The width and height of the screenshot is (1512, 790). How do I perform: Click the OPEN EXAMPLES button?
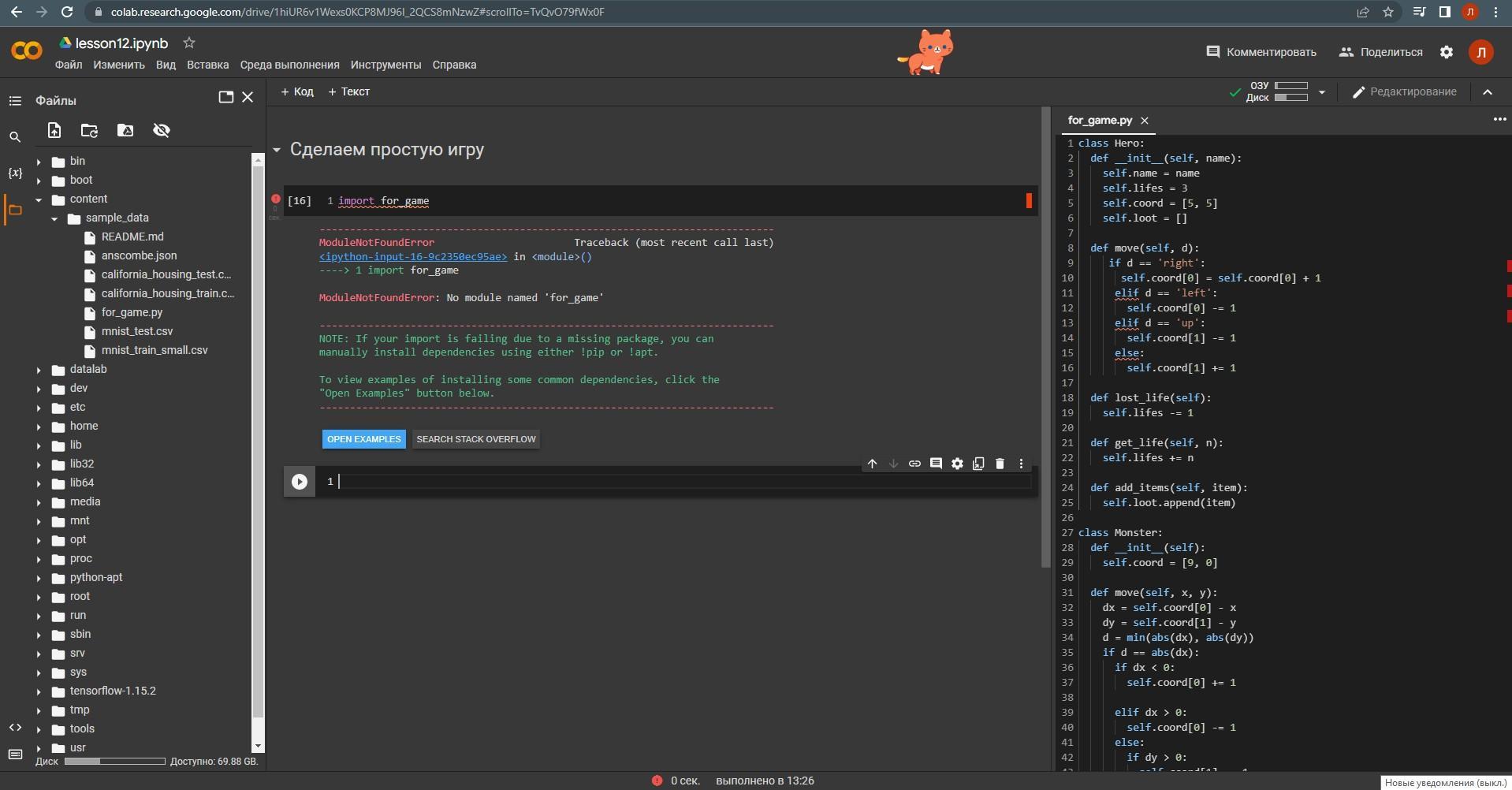pos(363,439)
